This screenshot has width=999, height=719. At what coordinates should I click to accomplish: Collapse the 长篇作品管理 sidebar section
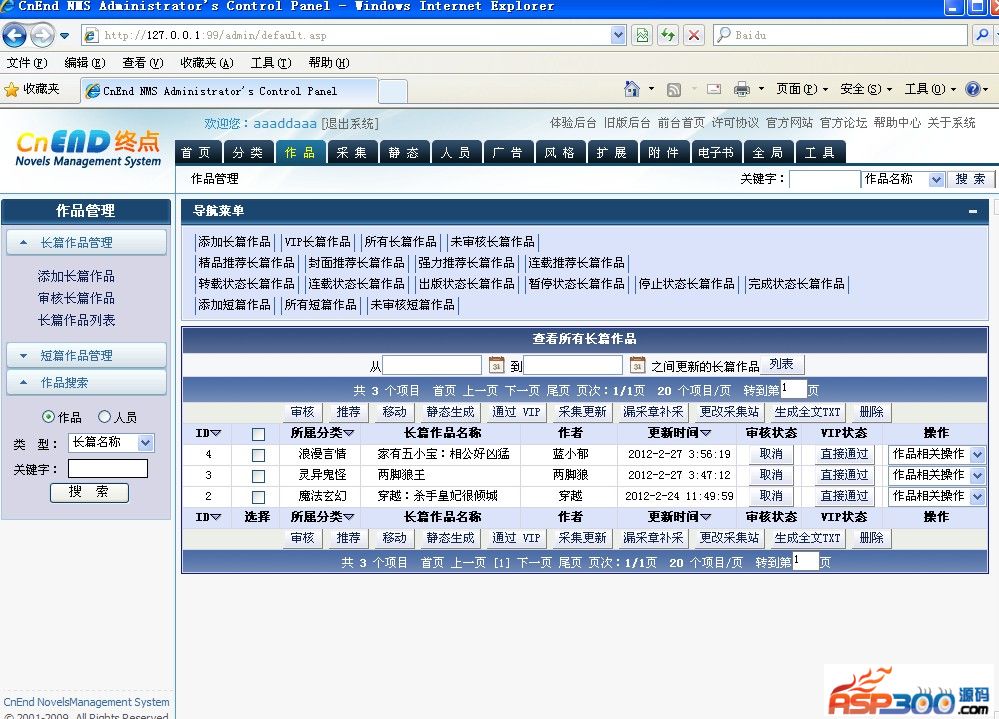[x=87, y=243]
